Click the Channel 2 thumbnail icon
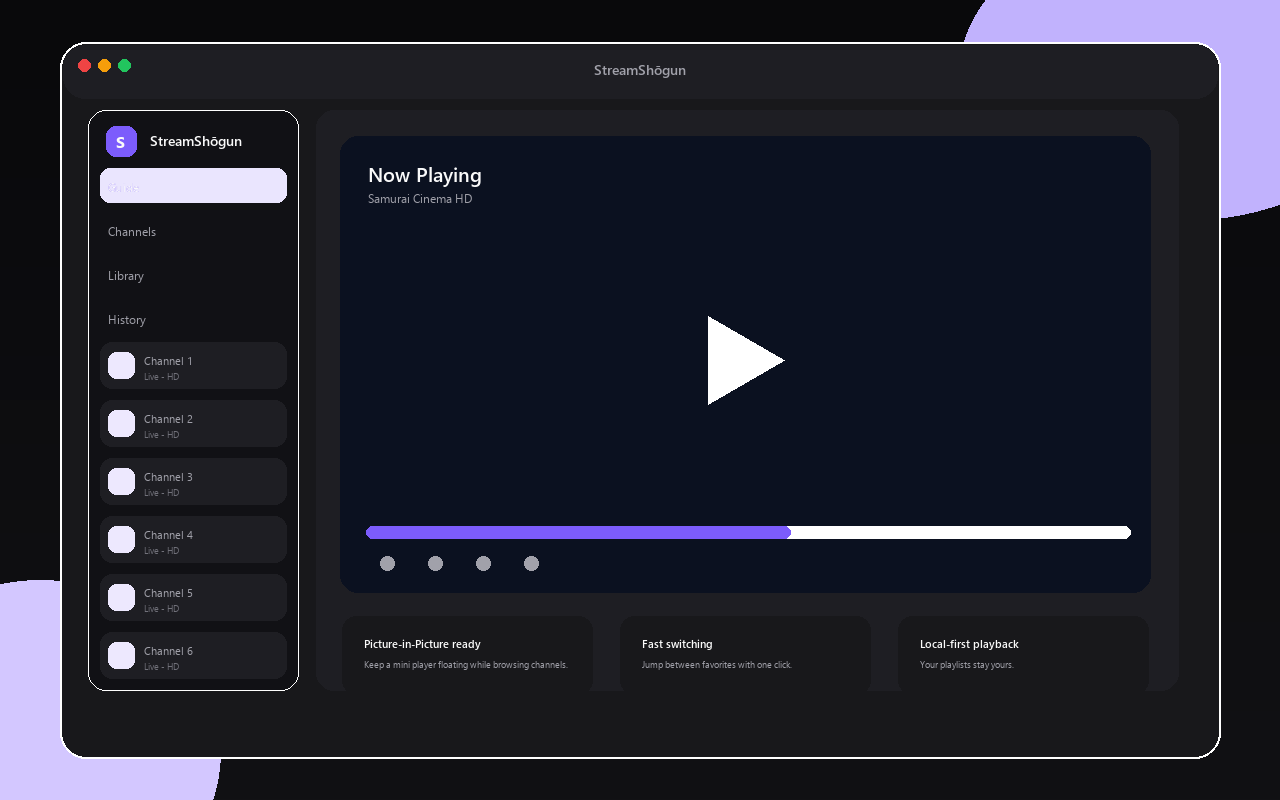This screenshot has height=800, width=1280. (x=121, y=423)
